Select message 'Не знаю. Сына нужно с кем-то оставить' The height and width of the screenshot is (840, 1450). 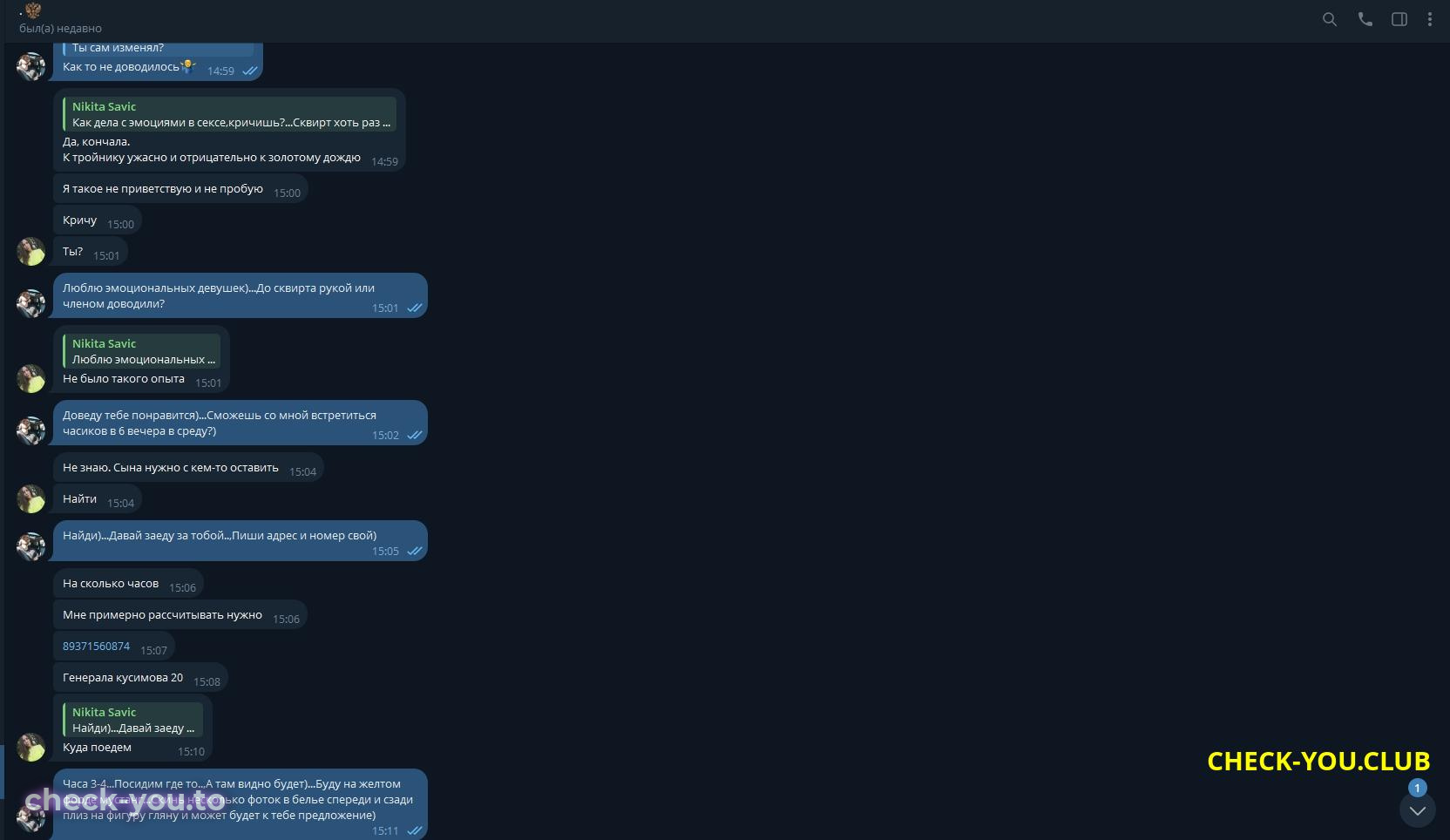point(188,468)
